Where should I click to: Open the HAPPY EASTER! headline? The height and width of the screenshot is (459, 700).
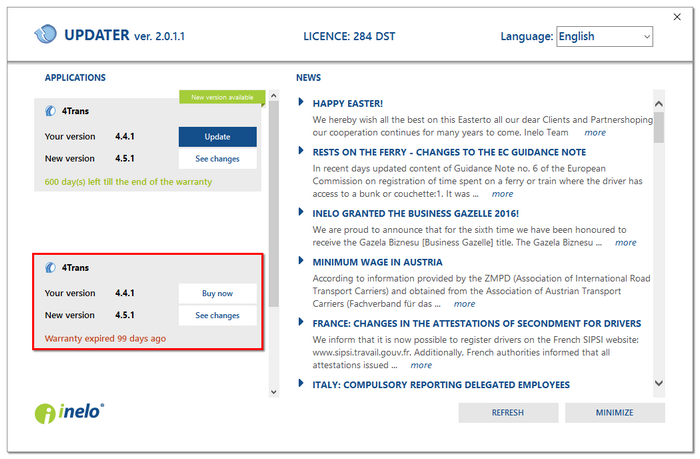point(348,104)
